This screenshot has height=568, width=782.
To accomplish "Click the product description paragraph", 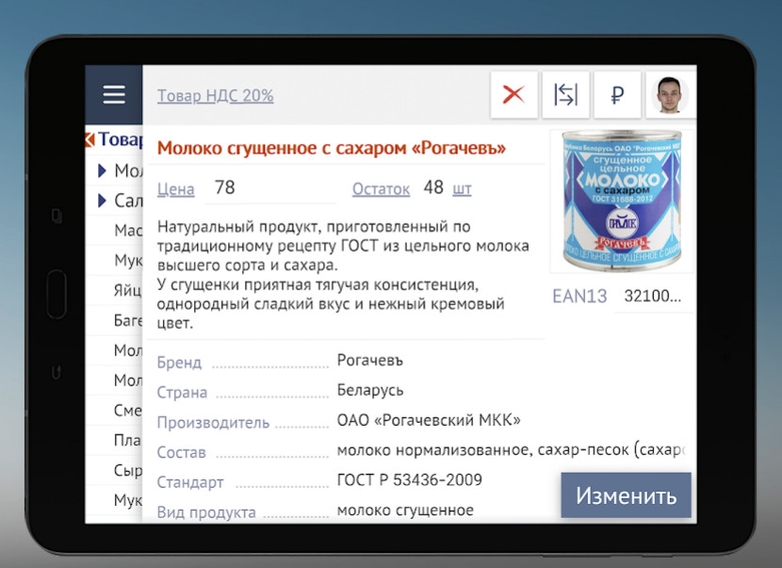I will pyautogui.click(x=343, y=275).
